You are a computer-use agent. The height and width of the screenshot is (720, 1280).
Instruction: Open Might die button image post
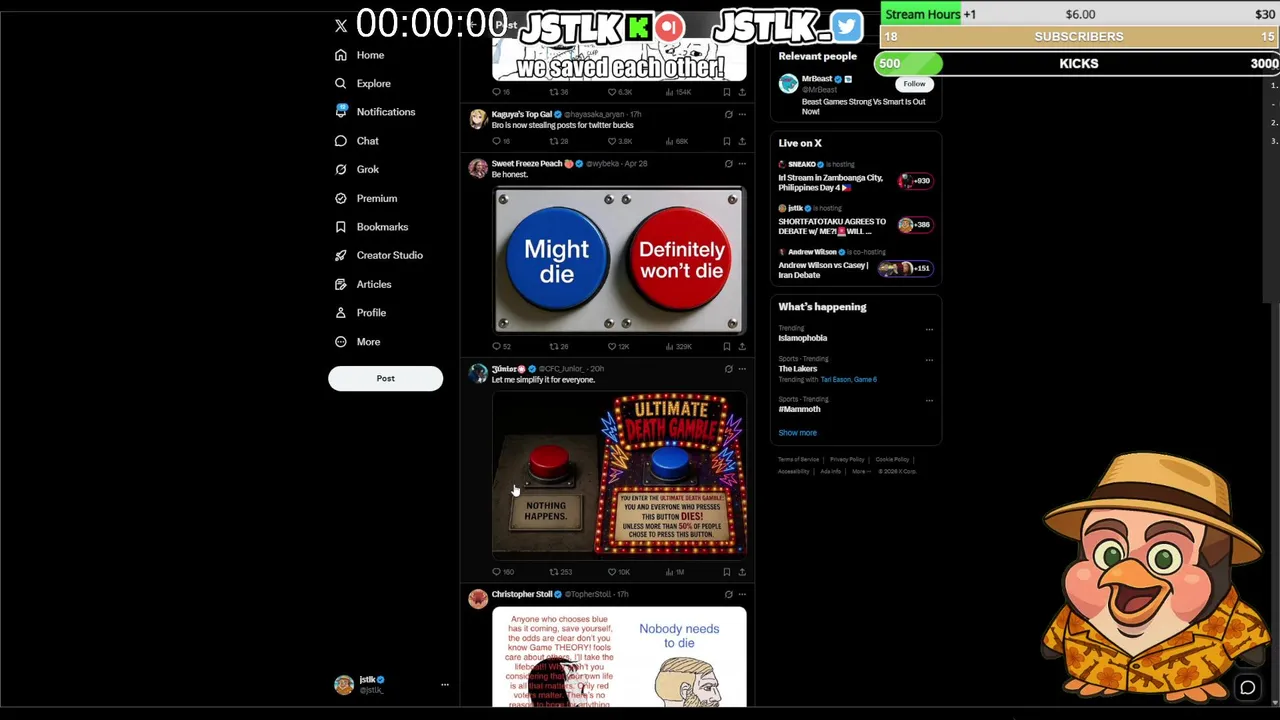pos(619,260)
